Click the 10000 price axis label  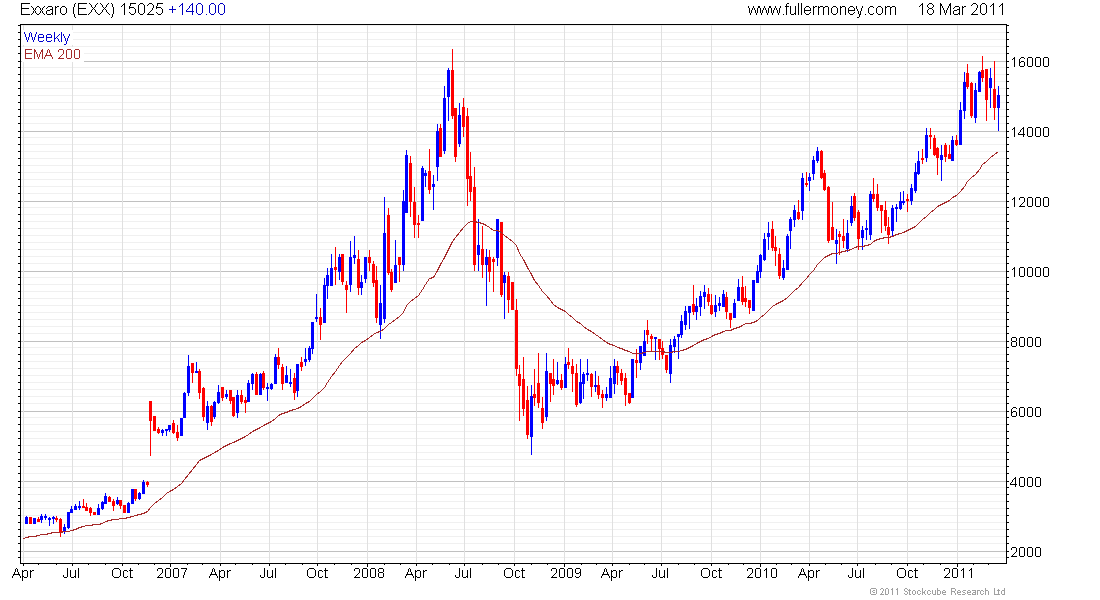point(1030,272)
